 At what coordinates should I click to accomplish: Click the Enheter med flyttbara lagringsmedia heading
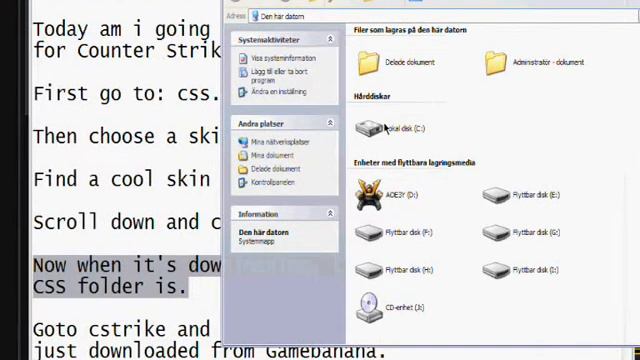click(414, 163)
